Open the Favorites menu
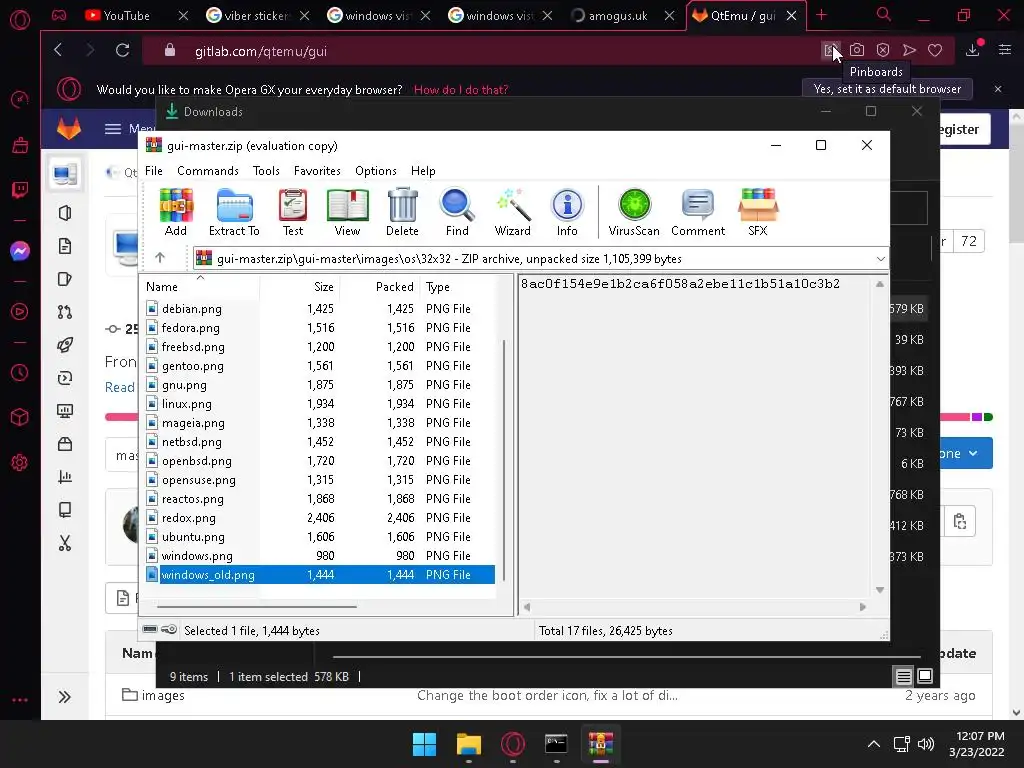The height and width of the screenshot is (768, 1024). coord(317,170)
